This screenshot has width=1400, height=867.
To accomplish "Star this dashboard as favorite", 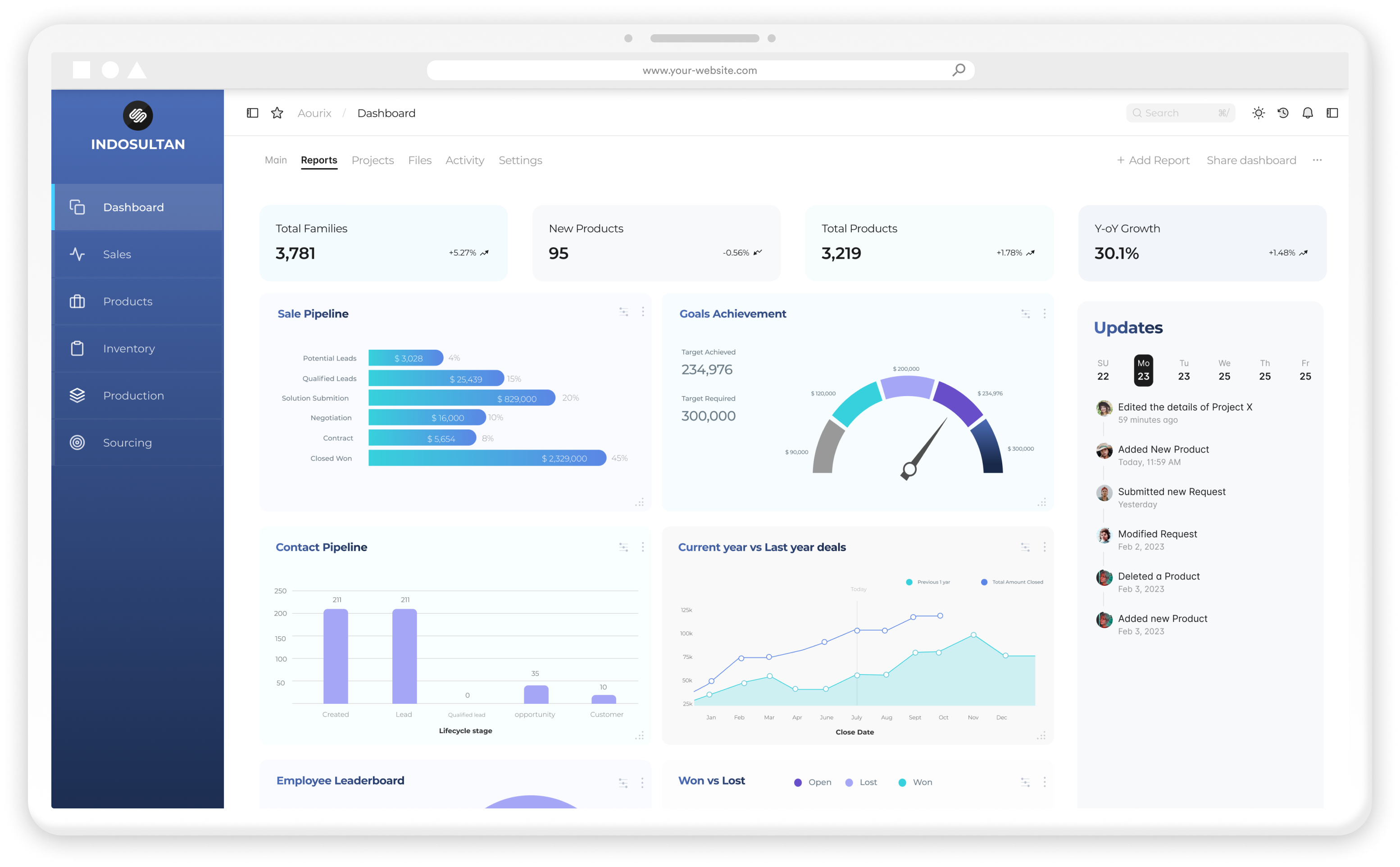I will click(x=277, y=113).
